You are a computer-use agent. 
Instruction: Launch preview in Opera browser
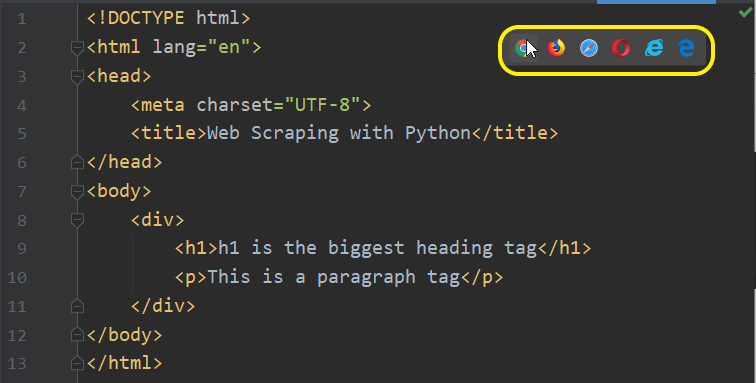[621, 48]
